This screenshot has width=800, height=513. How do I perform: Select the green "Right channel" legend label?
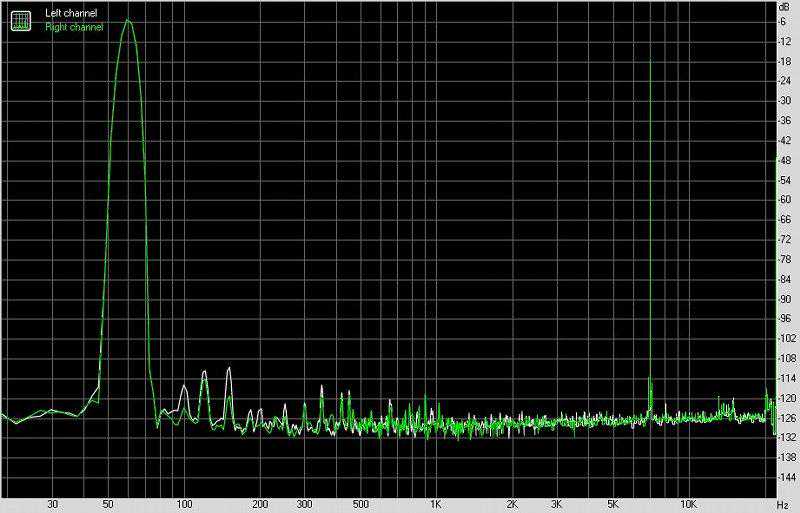73,27
